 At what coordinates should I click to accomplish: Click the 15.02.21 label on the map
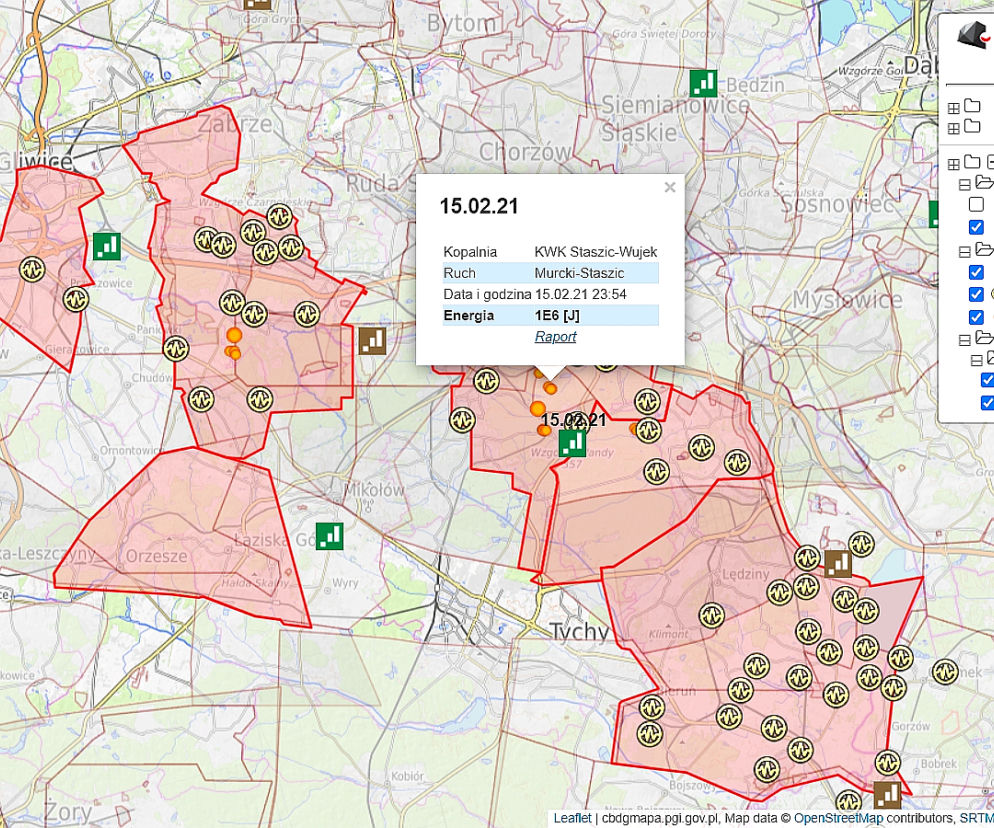(x=574, y=420)
